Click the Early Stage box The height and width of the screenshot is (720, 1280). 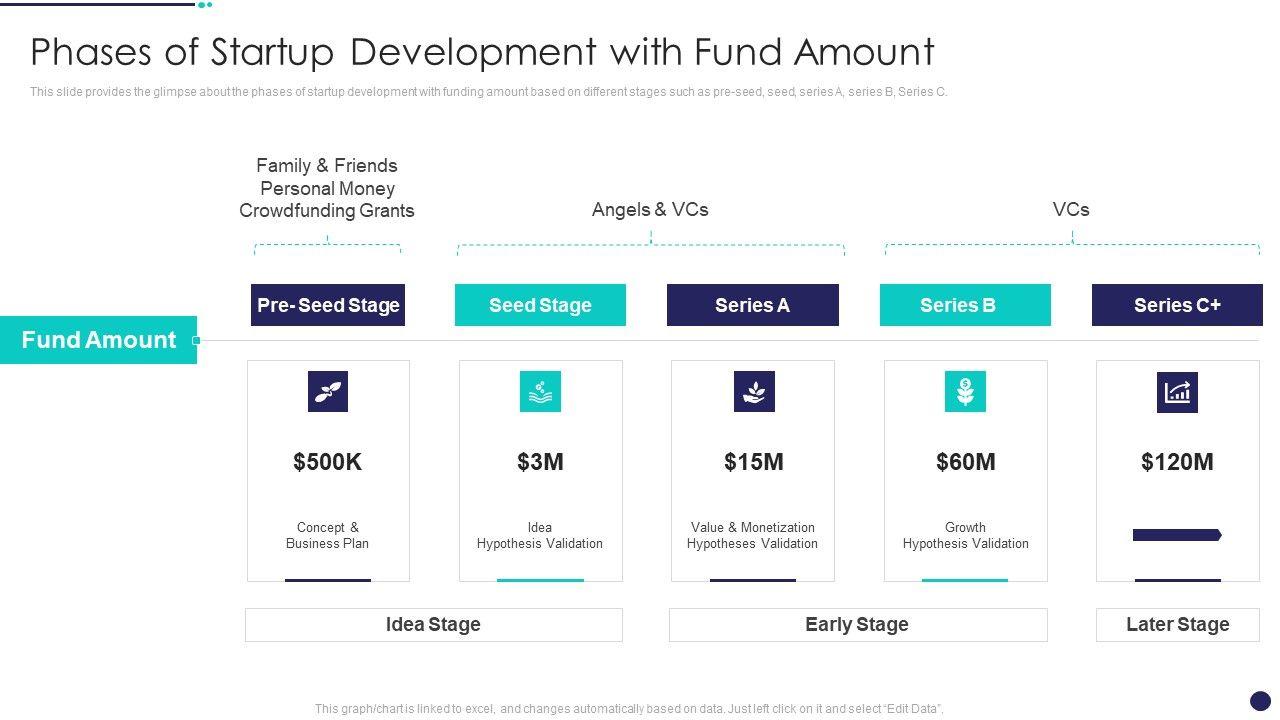tap(857, 625)
